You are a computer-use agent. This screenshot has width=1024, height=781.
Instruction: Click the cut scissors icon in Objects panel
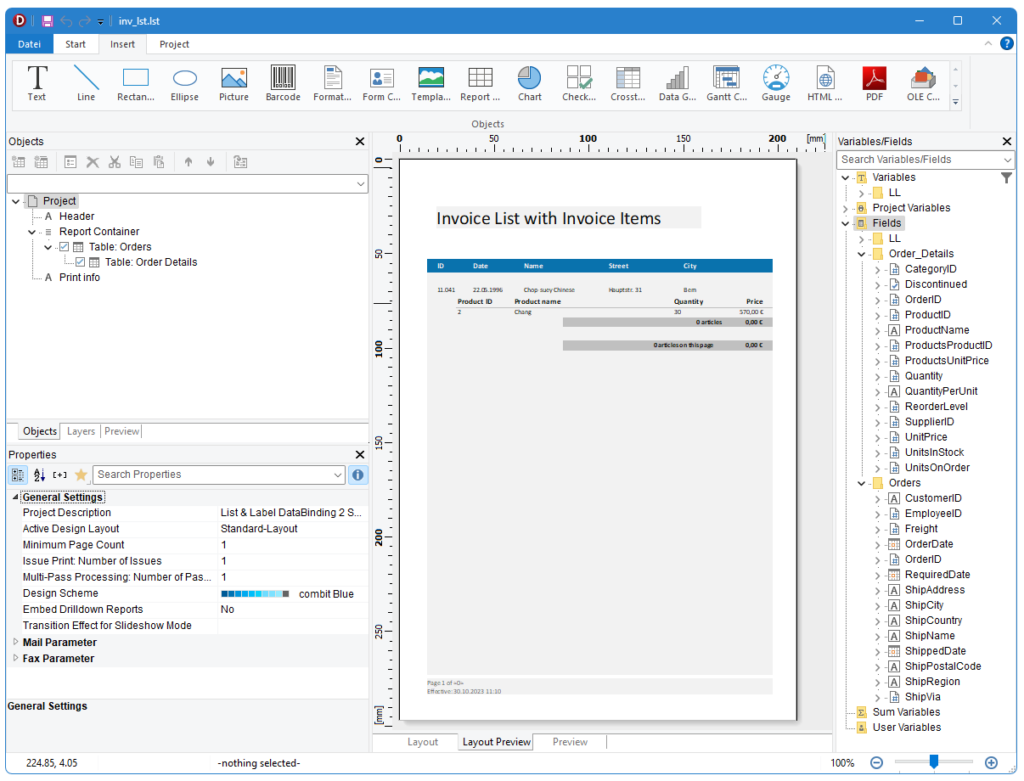pos(114,162)
